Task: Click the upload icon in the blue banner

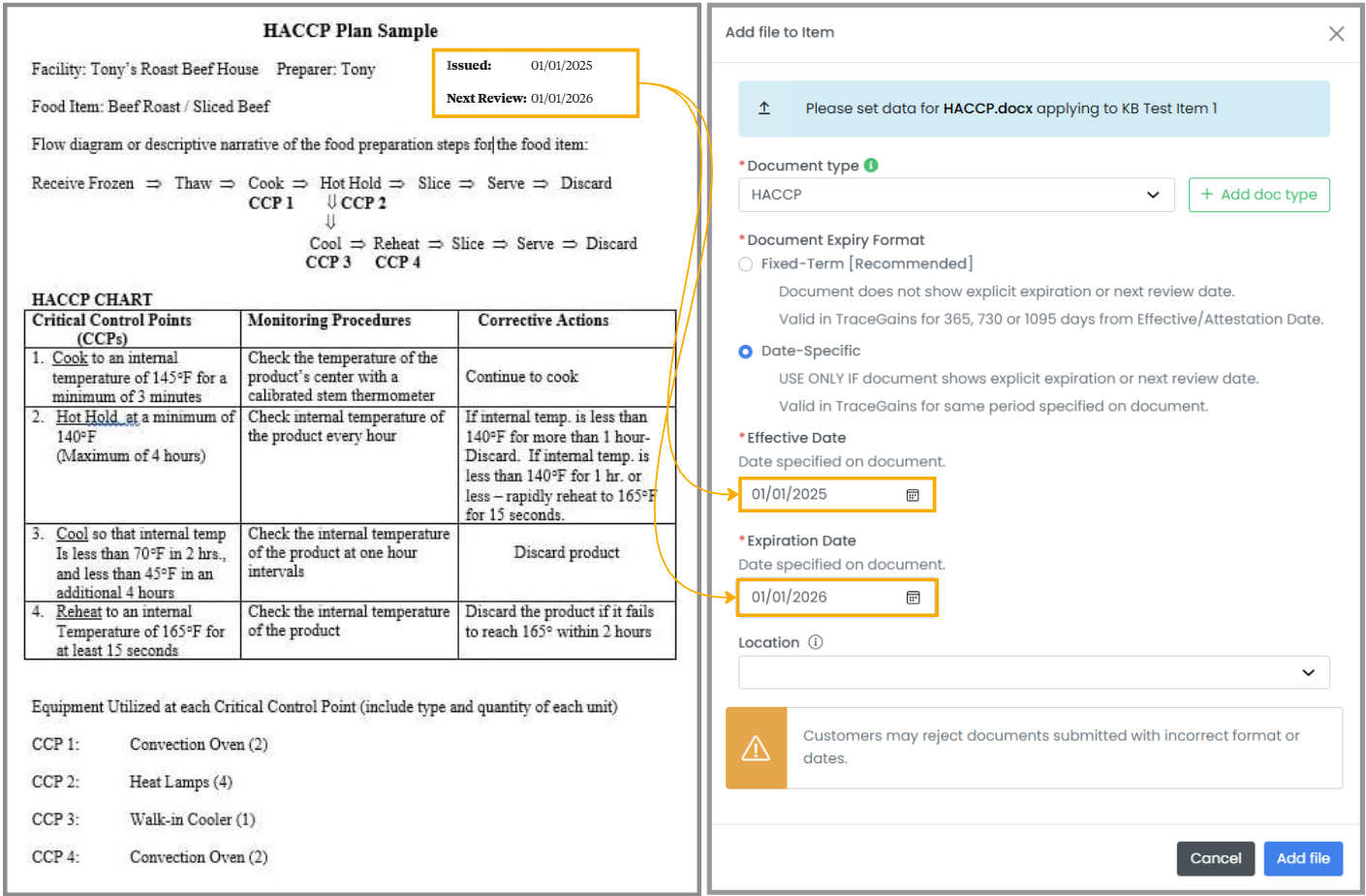Action: point(763,108)
